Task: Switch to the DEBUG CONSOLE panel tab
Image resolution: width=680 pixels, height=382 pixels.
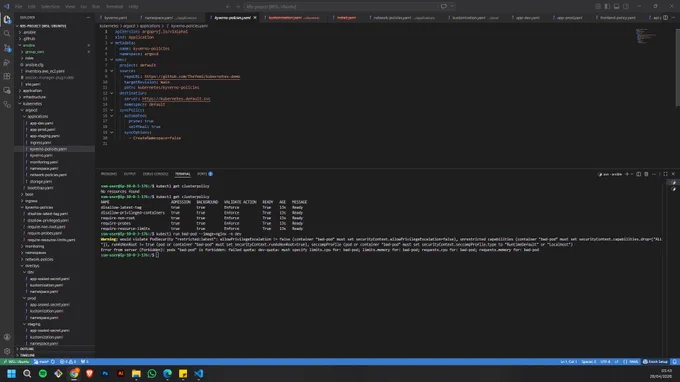Action: click(155, 174)
